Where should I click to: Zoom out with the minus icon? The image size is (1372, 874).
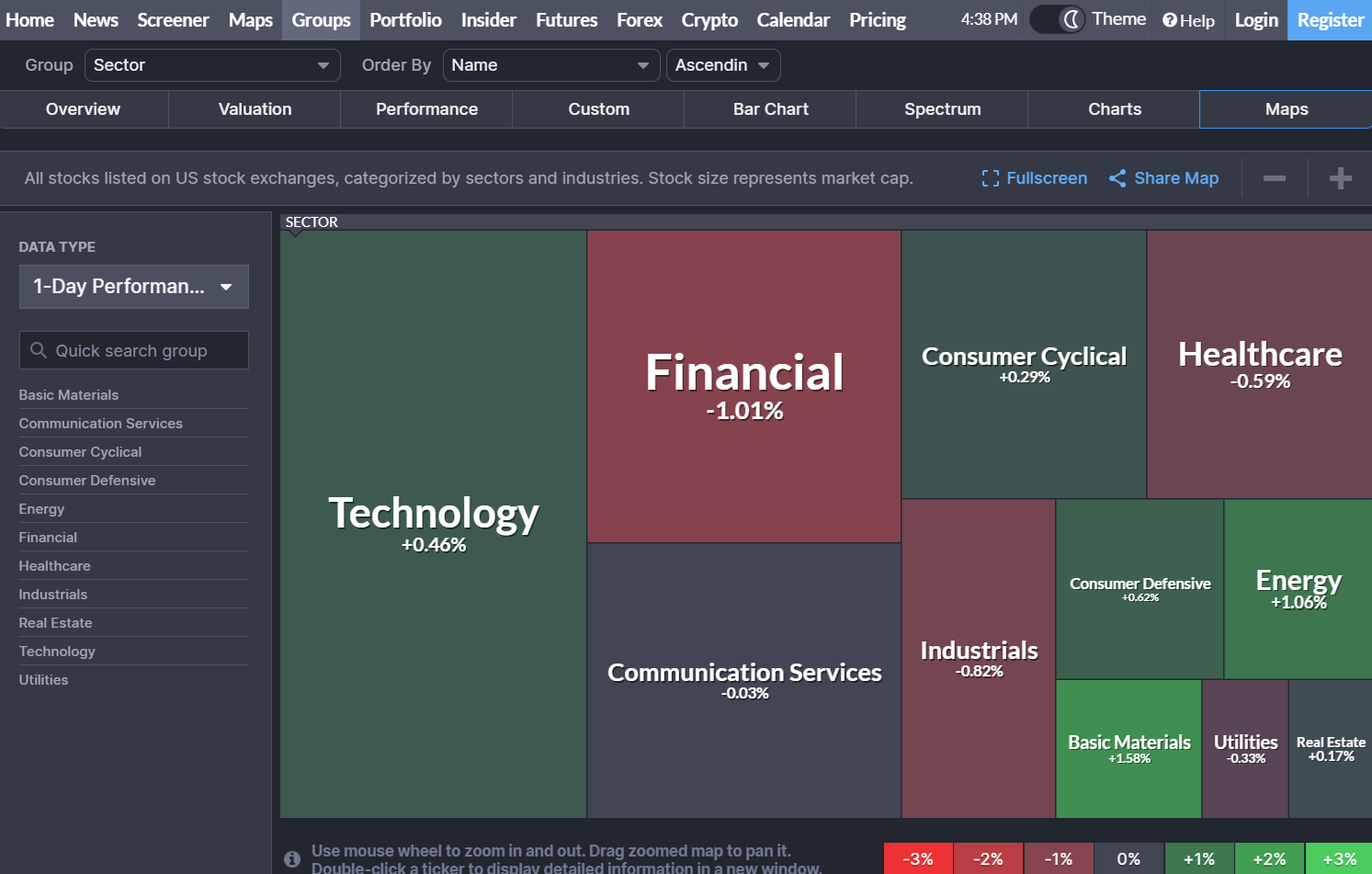(x=1275, y=178)
